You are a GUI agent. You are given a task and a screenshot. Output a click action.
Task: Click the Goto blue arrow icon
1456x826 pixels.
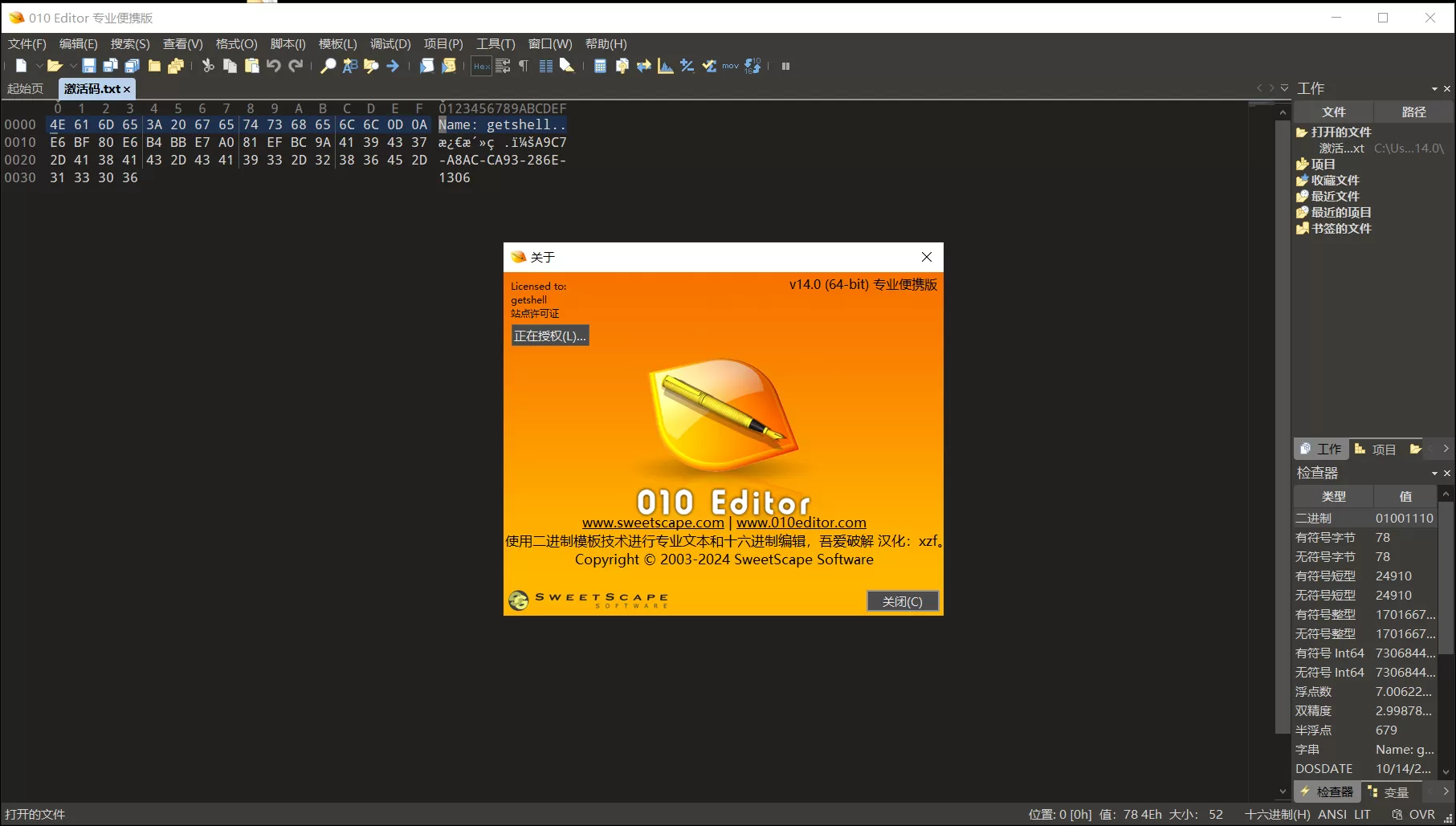click(393, 66)
